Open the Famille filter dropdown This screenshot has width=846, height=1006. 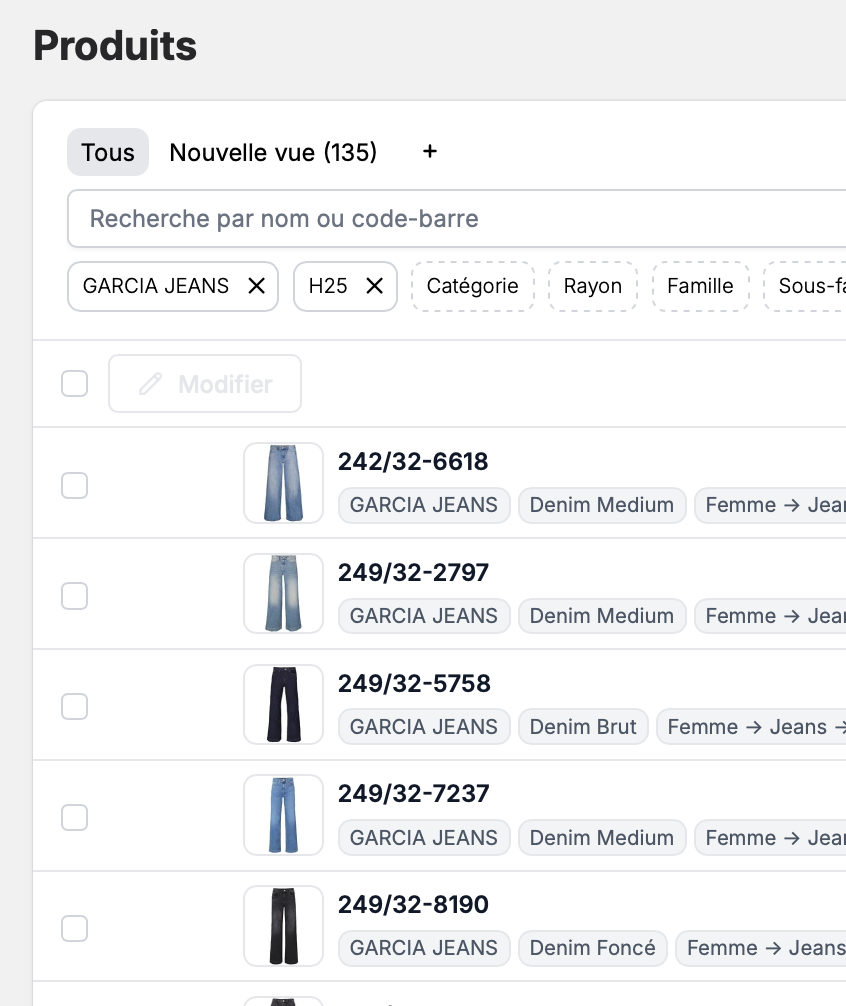(700, 286)
